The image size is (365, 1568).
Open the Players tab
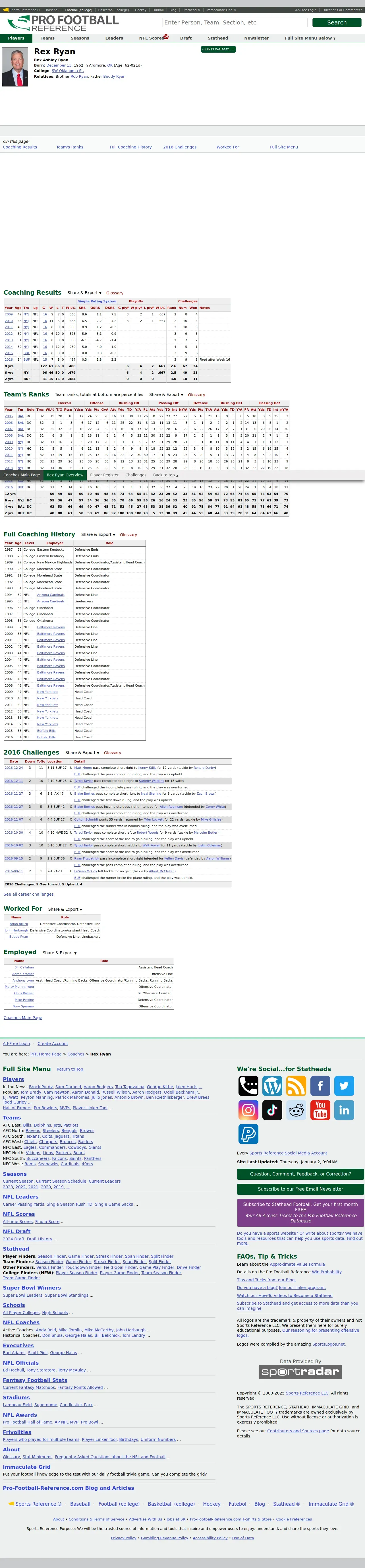16,38
